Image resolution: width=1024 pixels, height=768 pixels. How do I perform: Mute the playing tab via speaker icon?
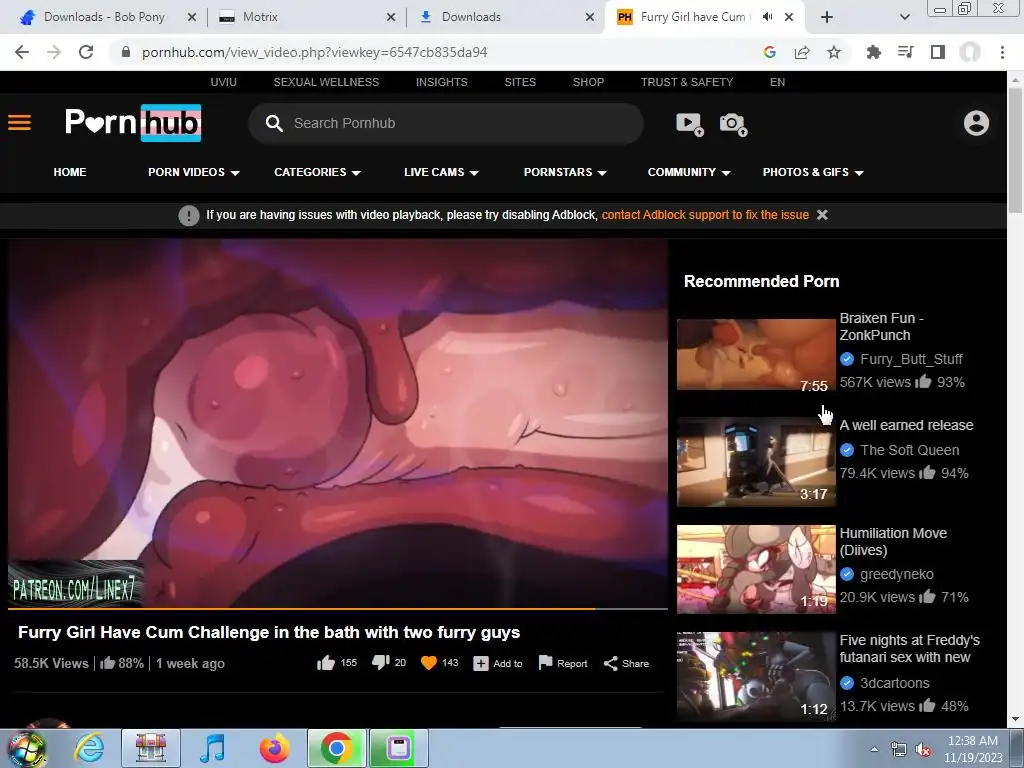(x=768, y=17)
